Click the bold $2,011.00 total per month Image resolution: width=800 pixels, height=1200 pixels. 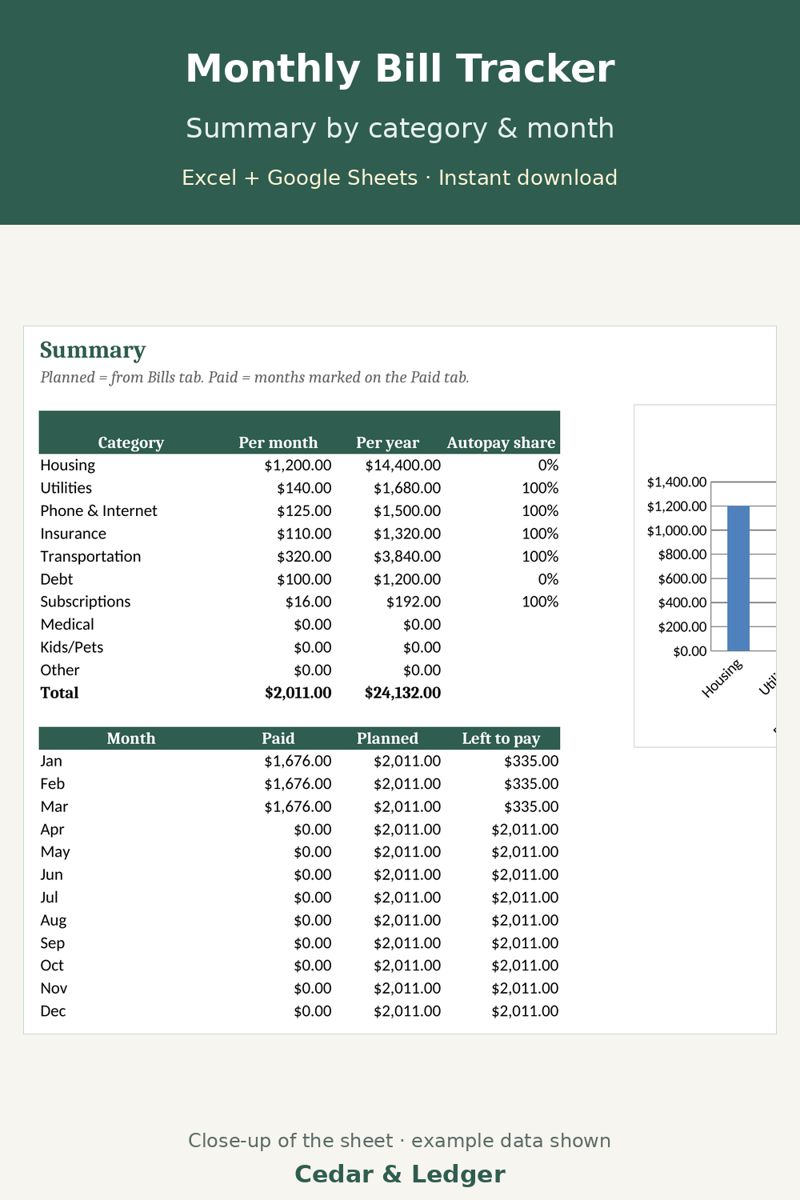298,692
